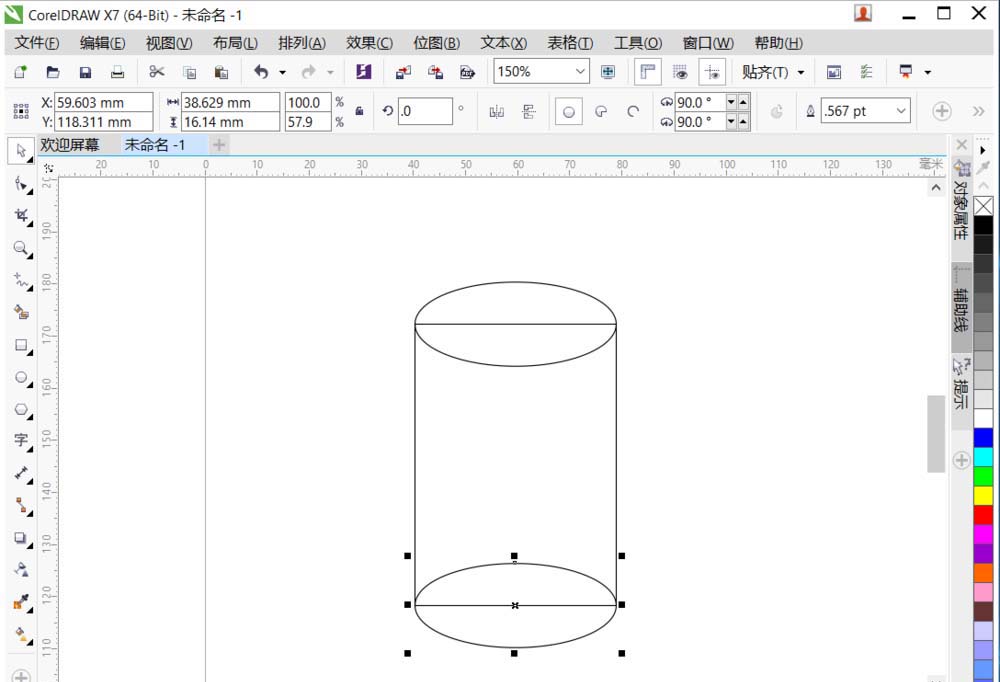Click the lock ratio padlock icon
The height and width of the screenshot is (682, 1000).
point(360,110)
